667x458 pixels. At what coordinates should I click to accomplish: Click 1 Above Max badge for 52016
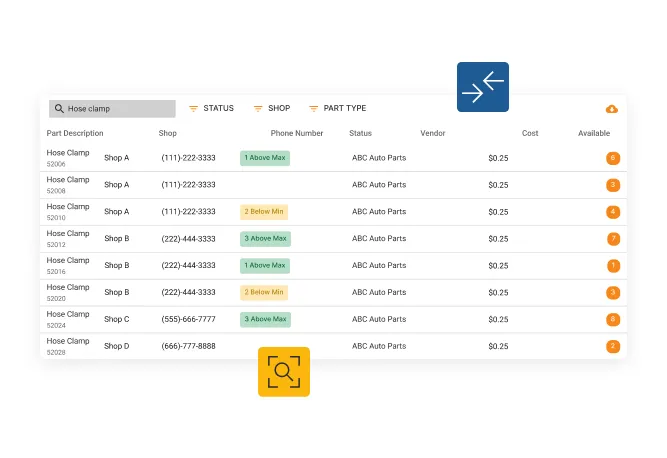click(x=265, y=266)
